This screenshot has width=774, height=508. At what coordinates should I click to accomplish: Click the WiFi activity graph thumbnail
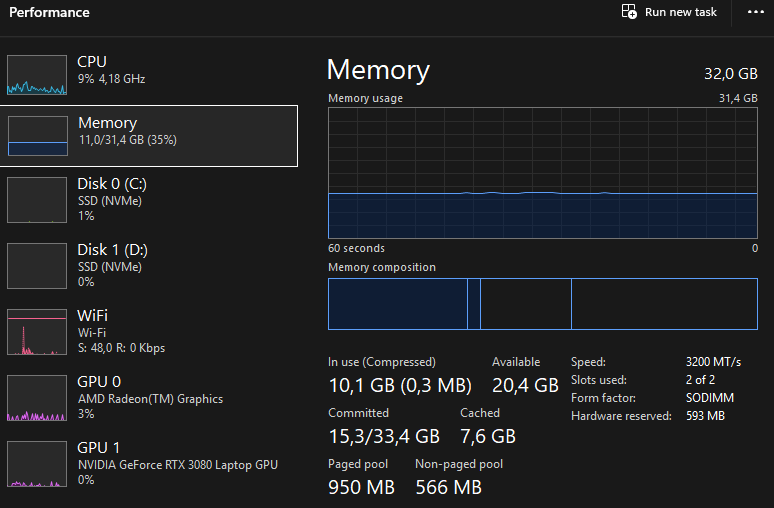36,332
